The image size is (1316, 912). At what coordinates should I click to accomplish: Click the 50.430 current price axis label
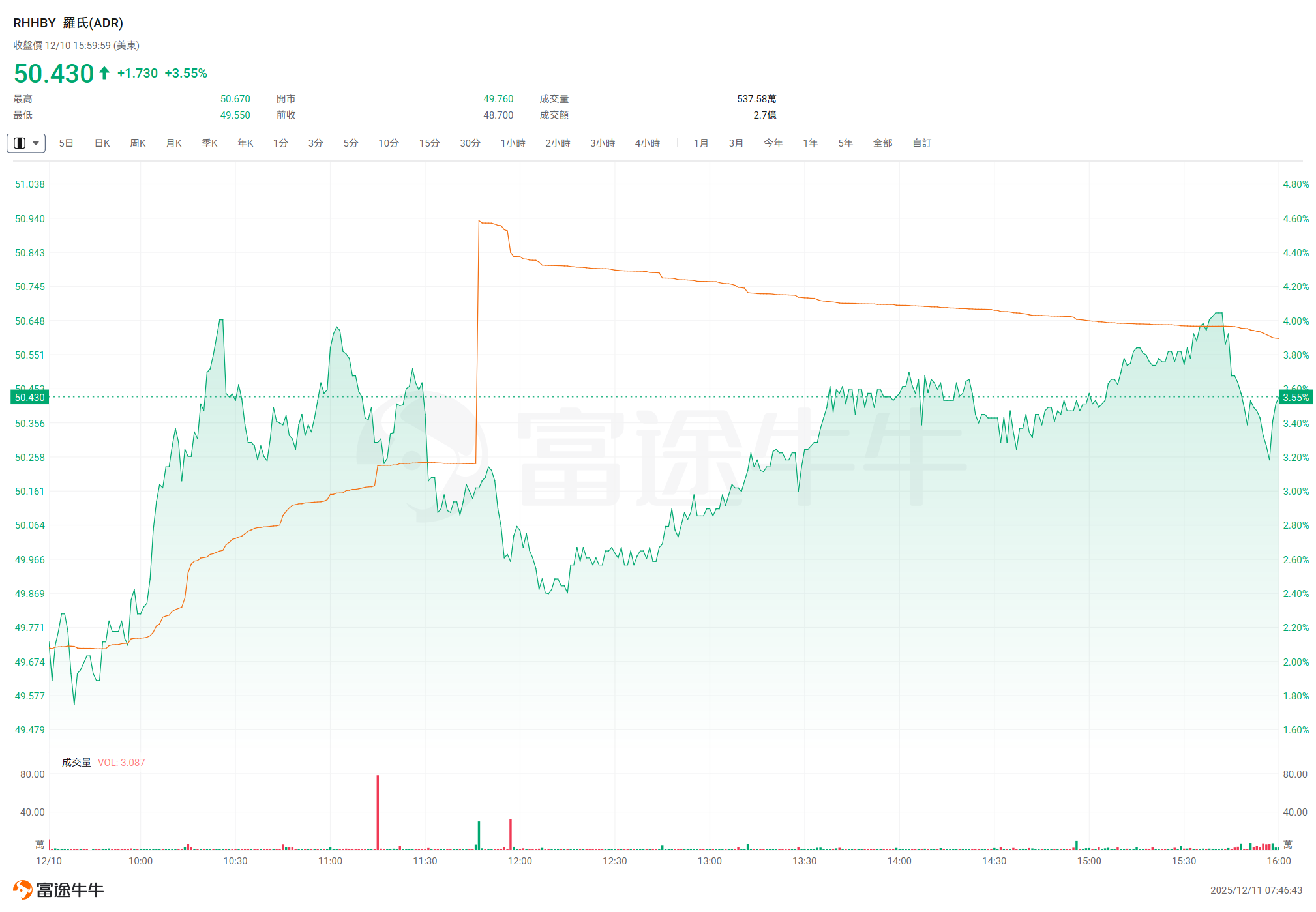[x=30, y=397]
